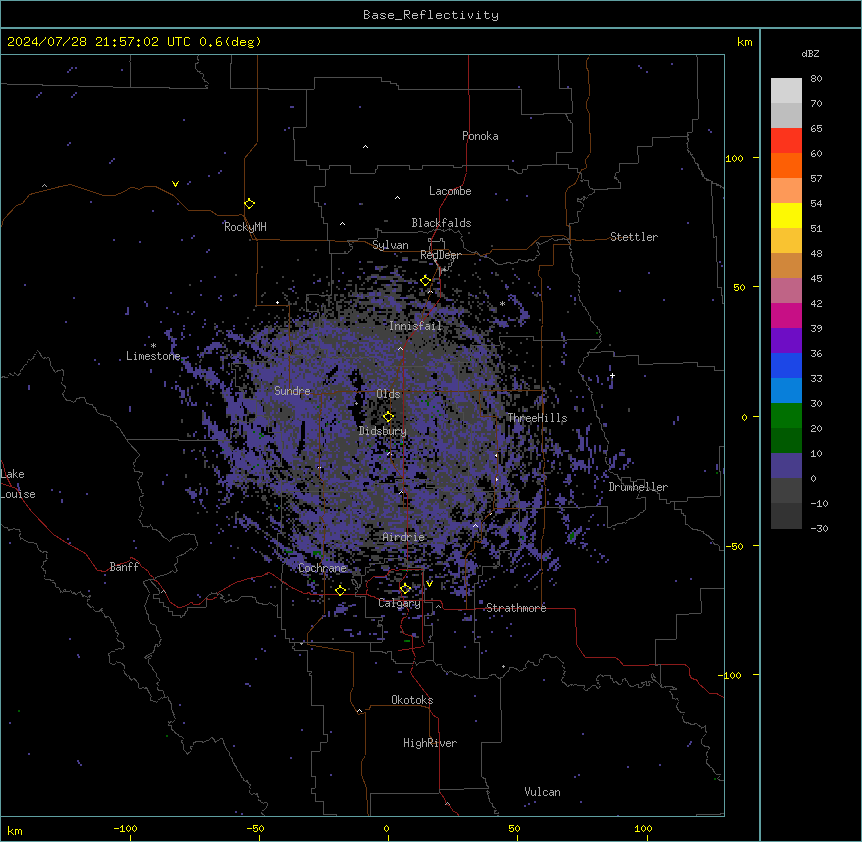
Task: Click the Cochrane label
Action: (x=323, y=568)
